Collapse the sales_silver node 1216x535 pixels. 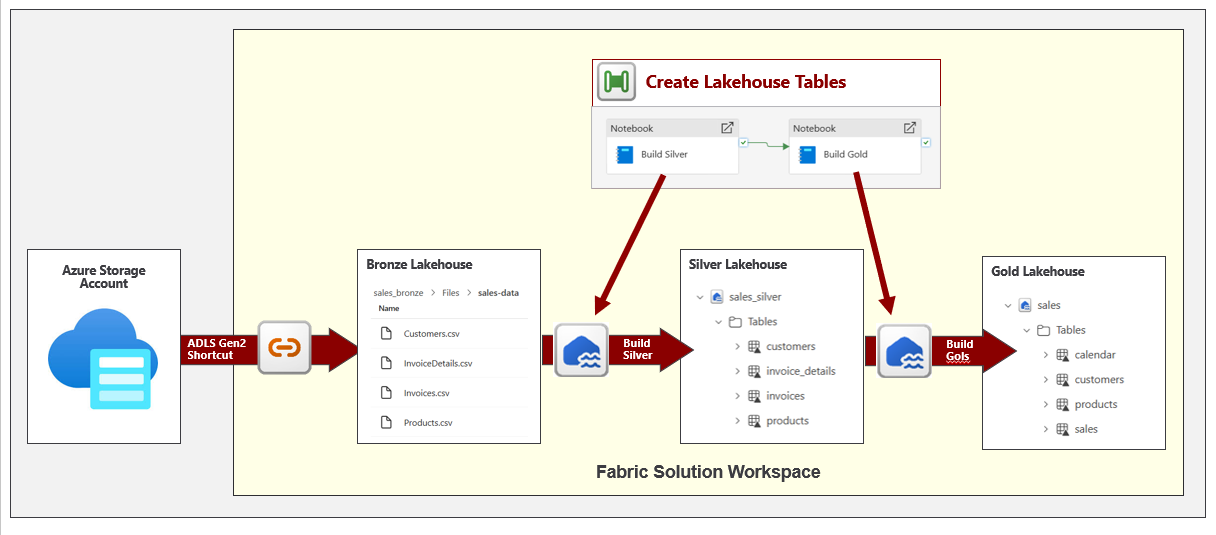pyautogui.click(x=700, y=297)
